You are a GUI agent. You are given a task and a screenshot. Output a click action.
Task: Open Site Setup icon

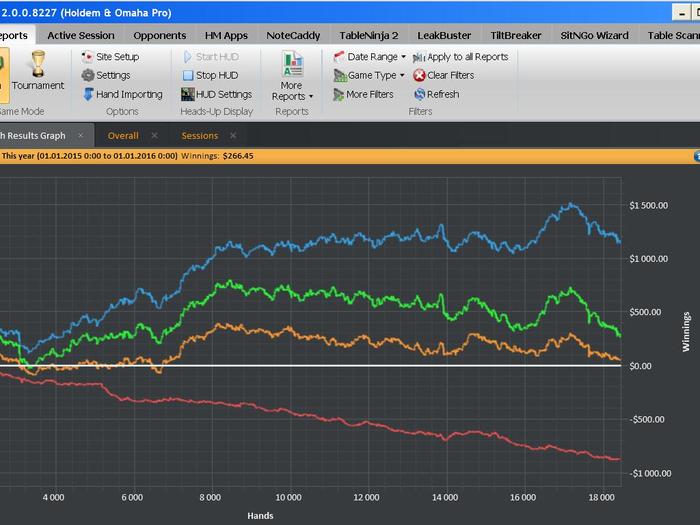tap(88, 57)
